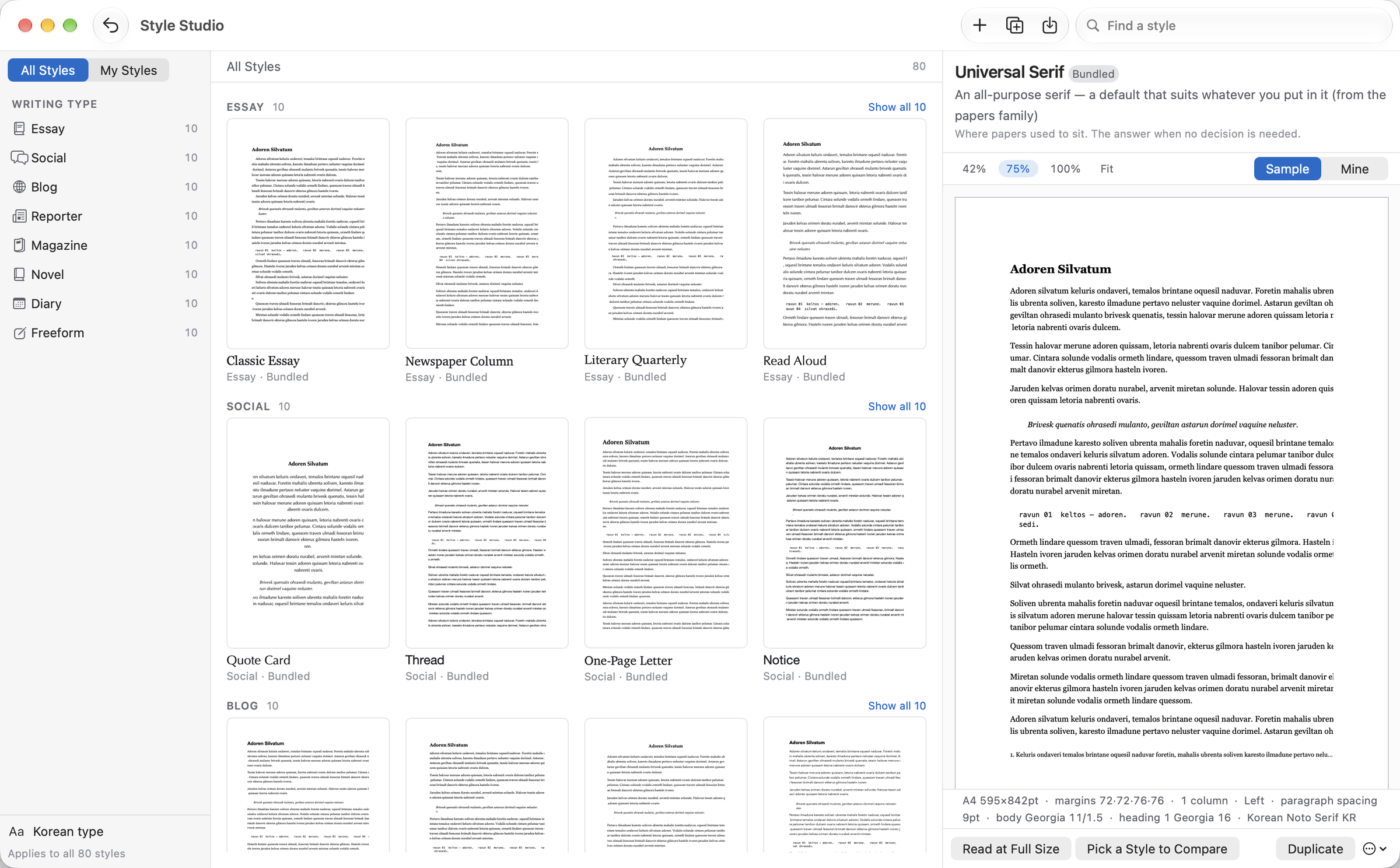Select the Social speech bubble icon
1400x868 pixels.
coord(19,157)
